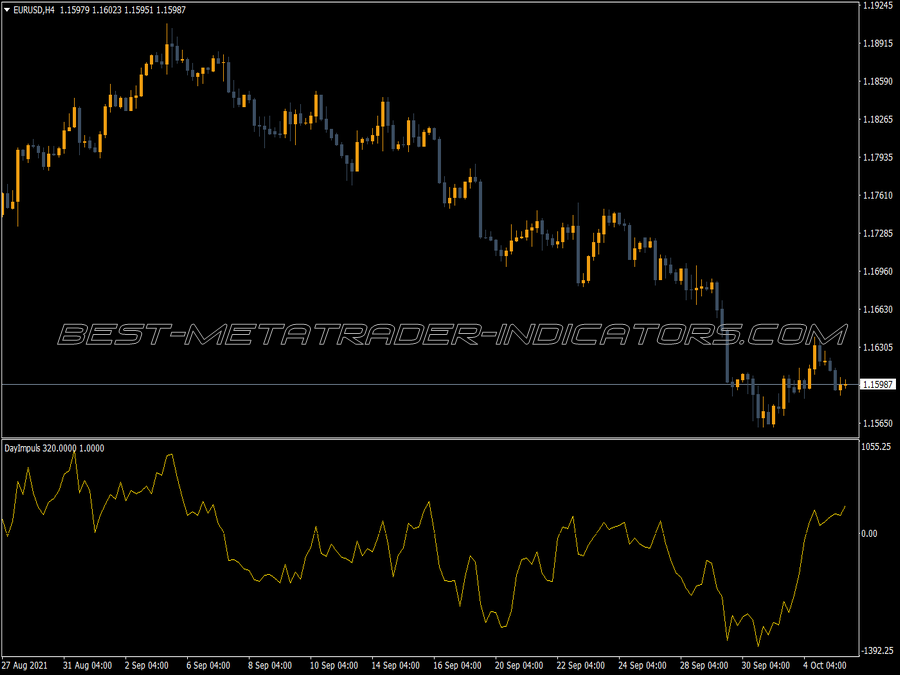Click the -1392.25 indicator scale value
Image resolution: width=900 pixels, height=675 pixels.
878,651
